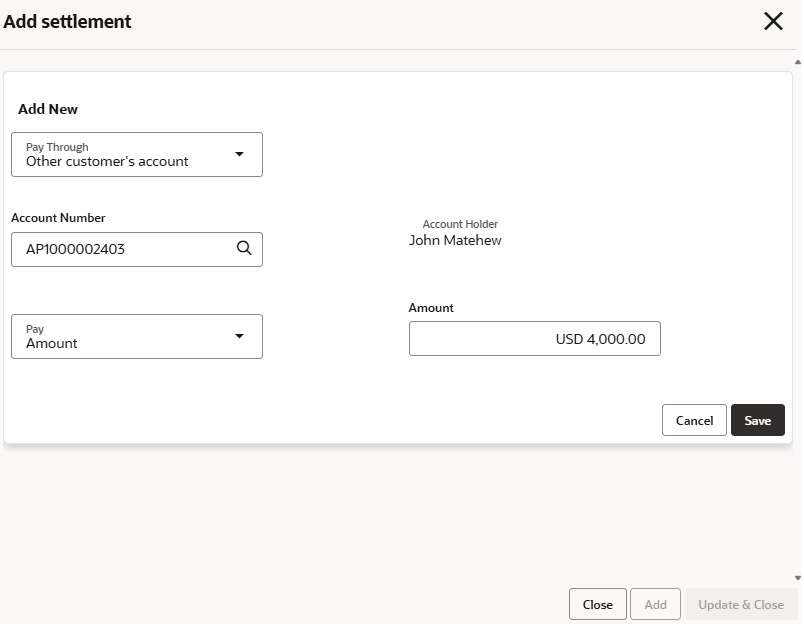Select the account holder name John Matehew
This screenshot has height=624, width=804.
455,240
